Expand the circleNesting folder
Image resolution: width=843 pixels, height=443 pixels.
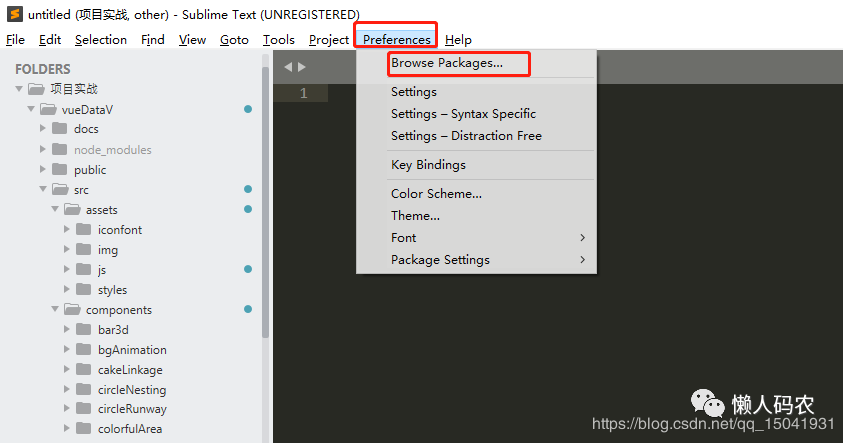coord(67,389)
